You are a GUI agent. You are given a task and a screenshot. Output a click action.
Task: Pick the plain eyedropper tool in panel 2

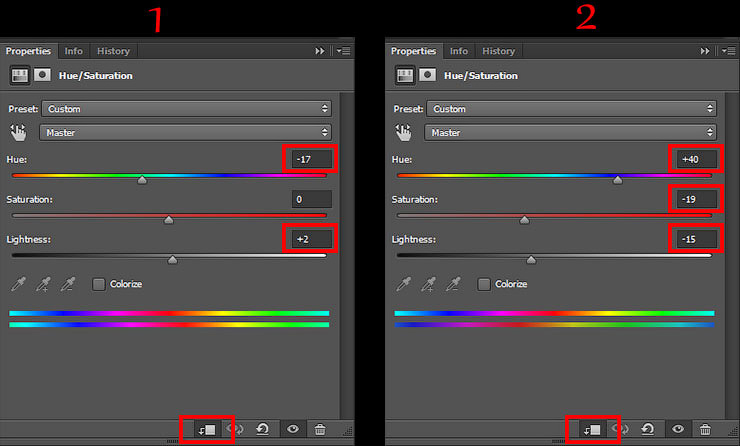[x=404, y=284]
